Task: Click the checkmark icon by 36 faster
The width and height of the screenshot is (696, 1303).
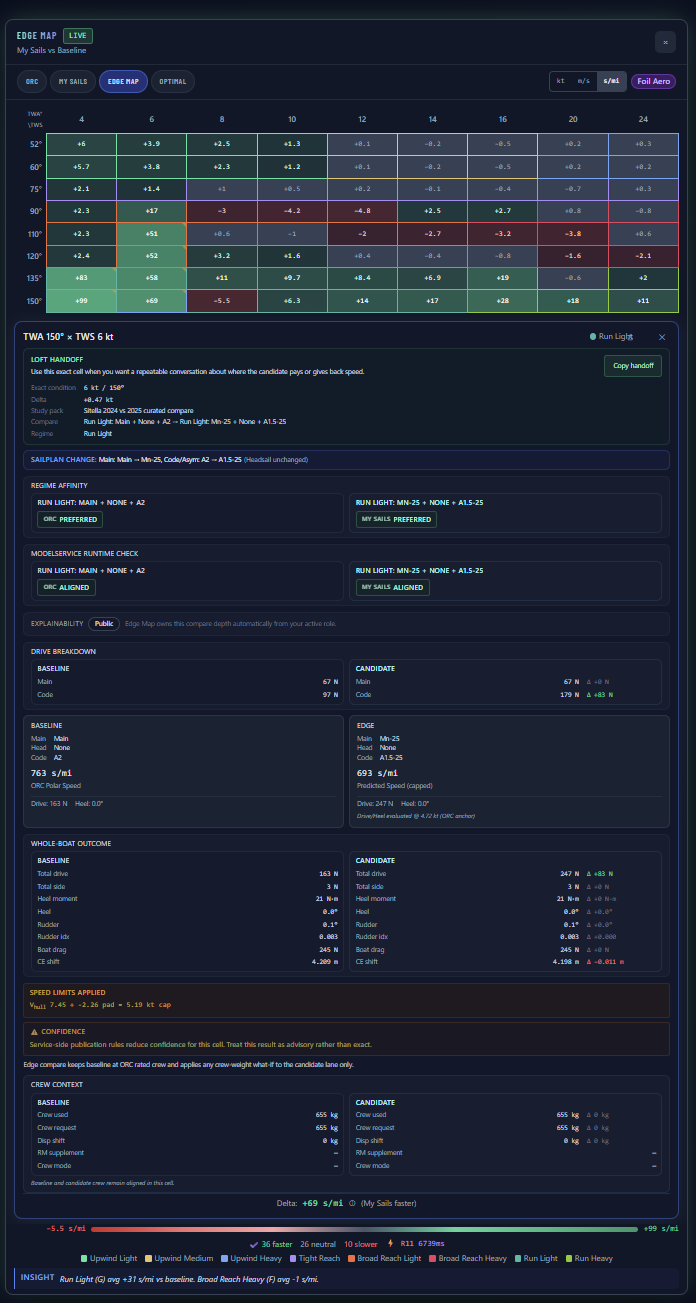Action: (254, 1244)
